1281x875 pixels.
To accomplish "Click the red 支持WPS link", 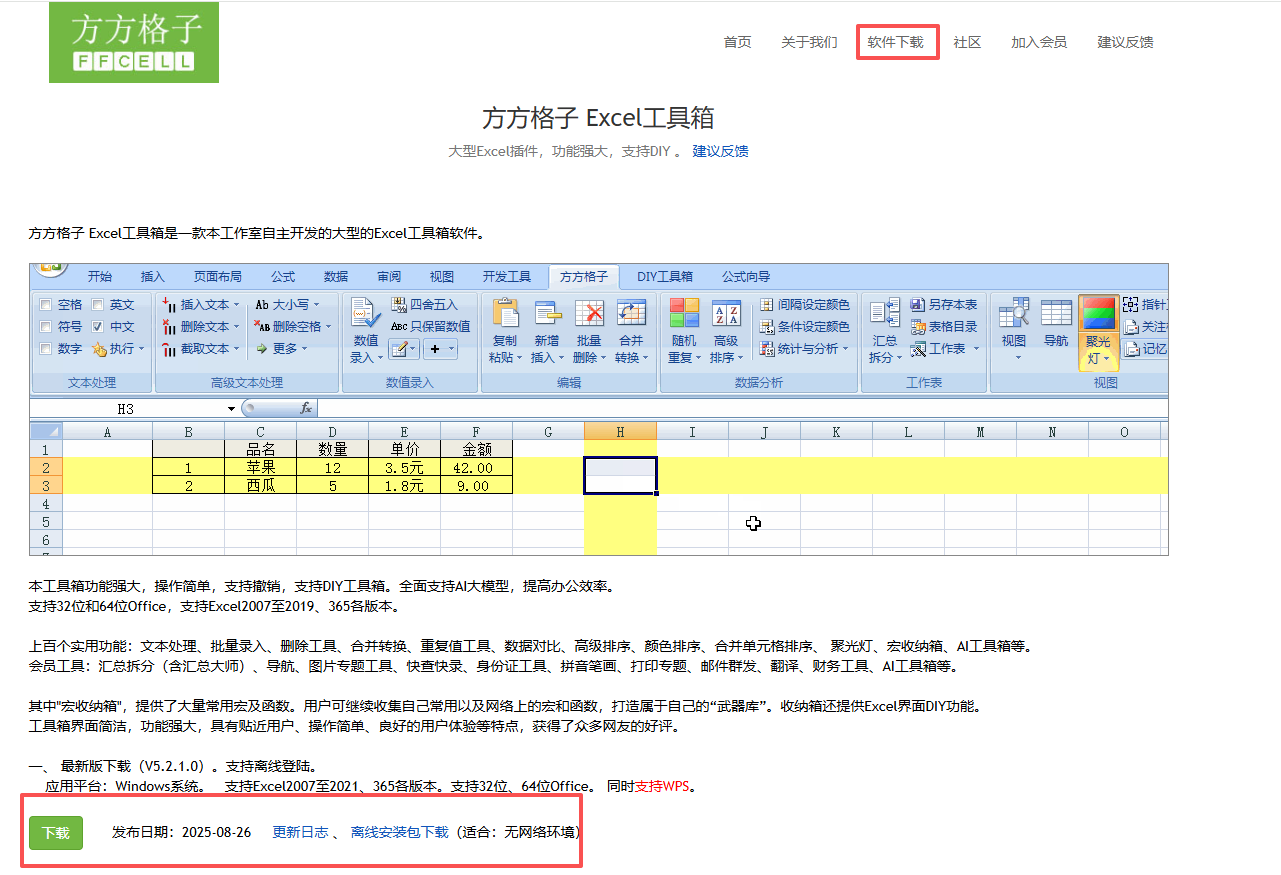I will tap(663, 786).
